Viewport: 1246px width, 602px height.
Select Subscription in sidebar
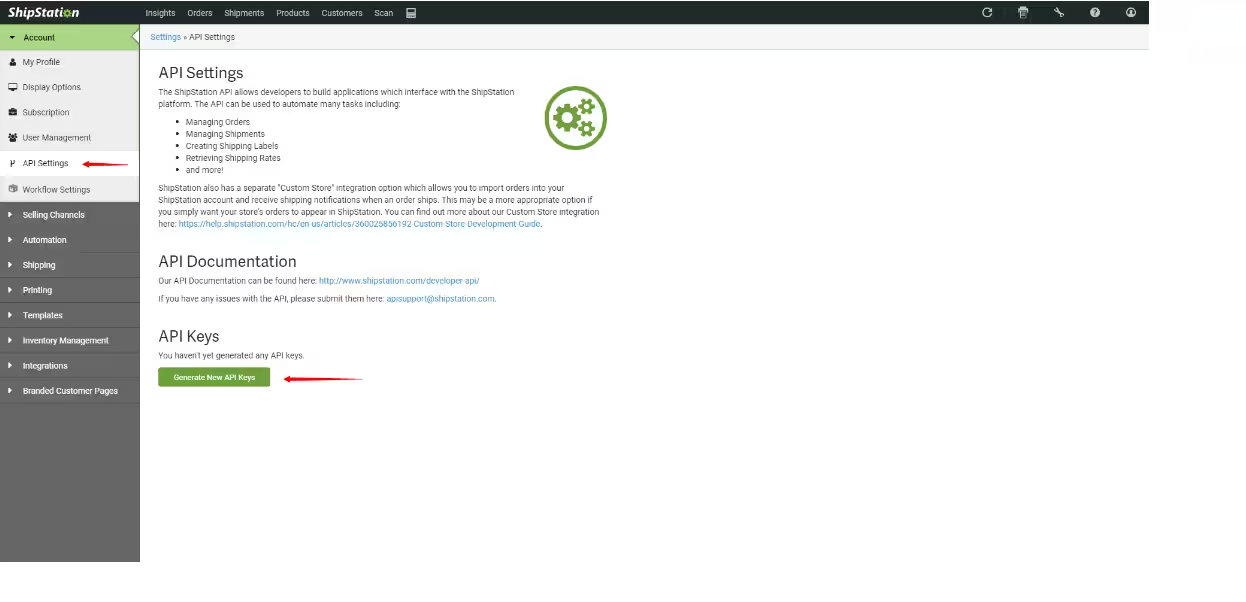pyautogui.click(x=46, y=112)
